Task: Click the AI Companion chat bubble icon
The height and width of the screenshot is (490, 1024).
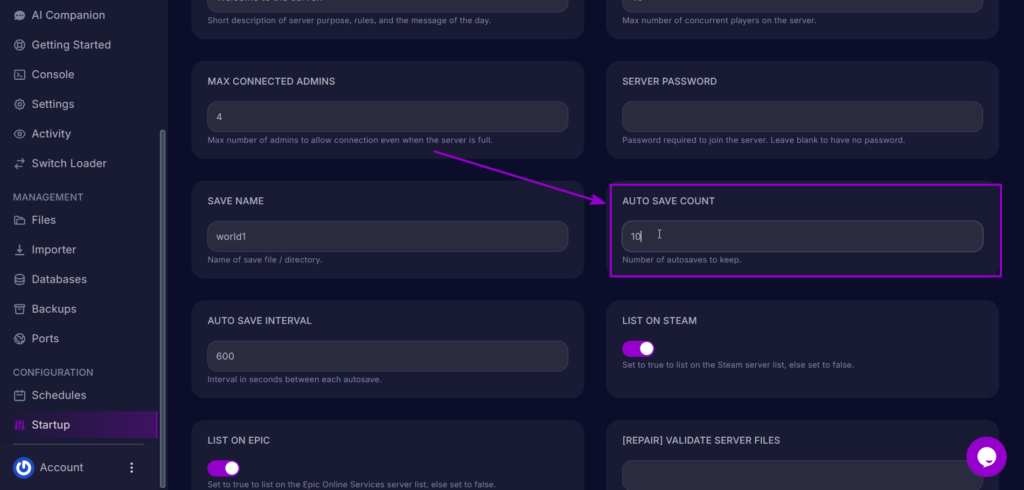Action: [20, 15]
